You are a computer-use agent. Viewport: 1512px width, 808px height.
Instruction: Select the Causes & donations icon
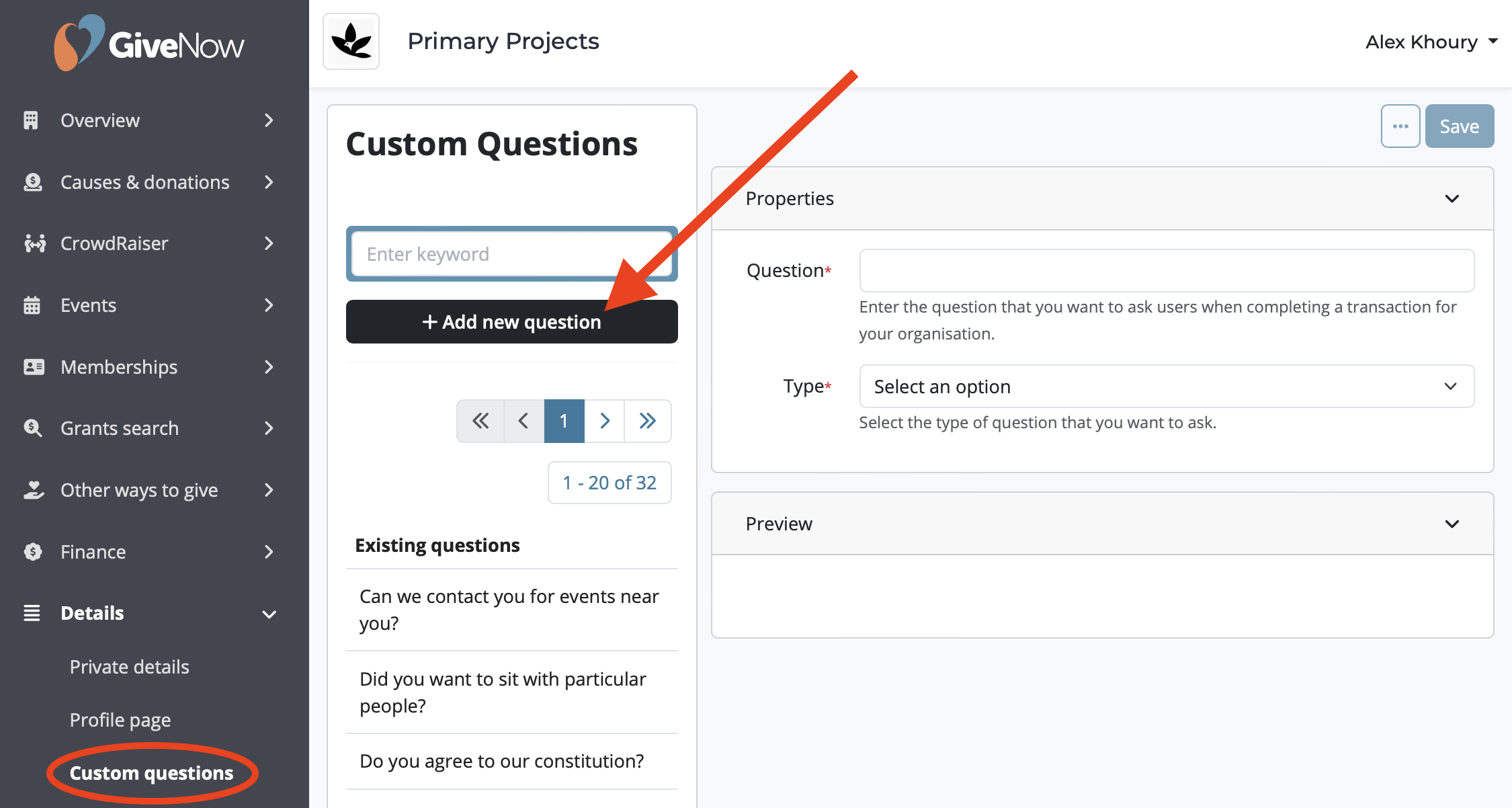[32, 182]
